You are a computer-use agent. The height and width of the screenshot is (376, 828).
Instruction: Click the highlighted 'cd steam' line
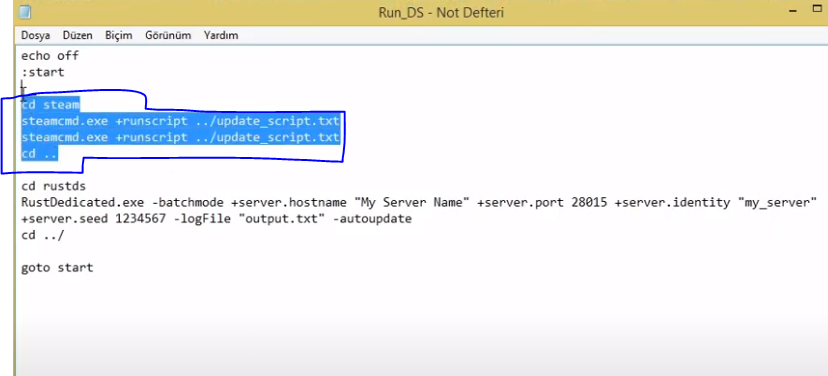(51, 105)
